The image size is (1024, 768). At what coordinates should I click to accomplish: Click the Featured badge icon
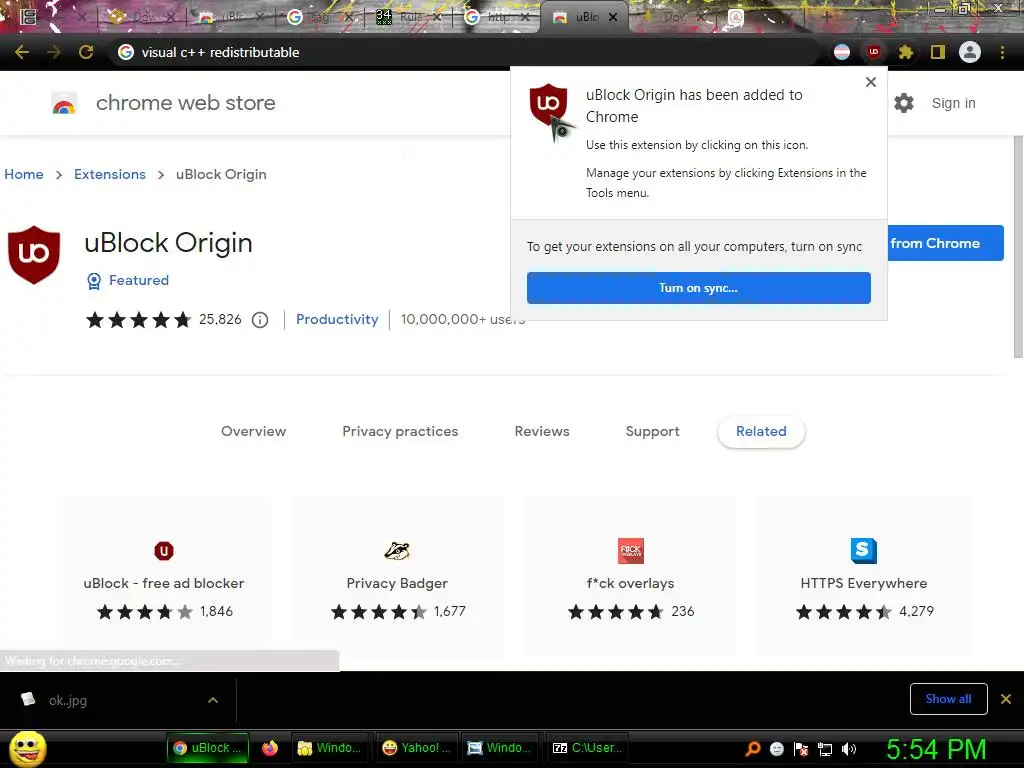pyautogui.click(x=94, y=281)
